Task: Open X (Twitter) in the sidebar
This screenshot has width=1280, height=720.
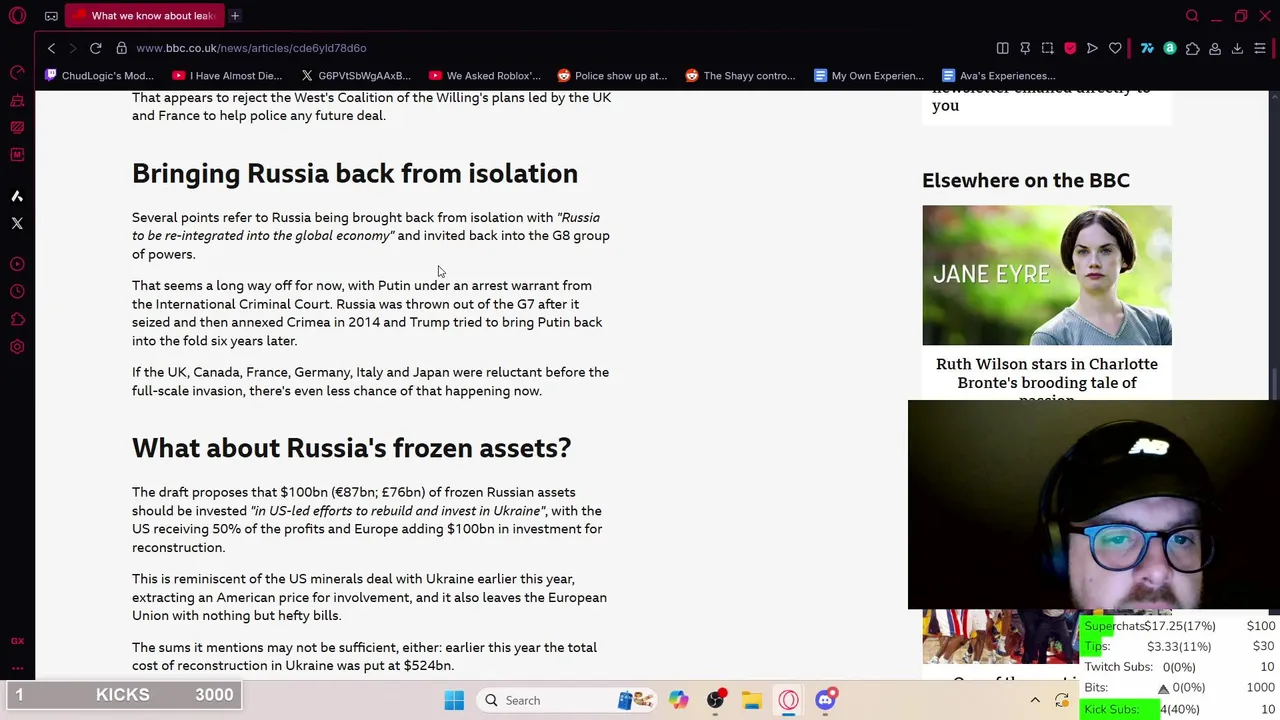Action: (17, 223)
